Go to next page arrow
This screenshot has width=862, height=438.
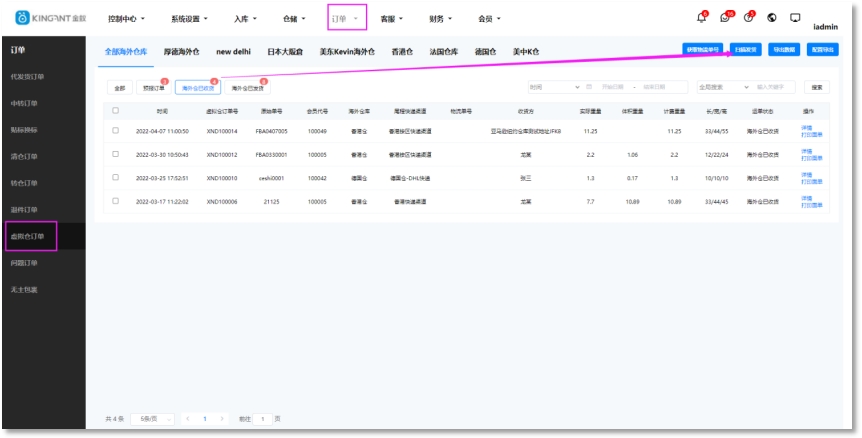click(222, 419)
